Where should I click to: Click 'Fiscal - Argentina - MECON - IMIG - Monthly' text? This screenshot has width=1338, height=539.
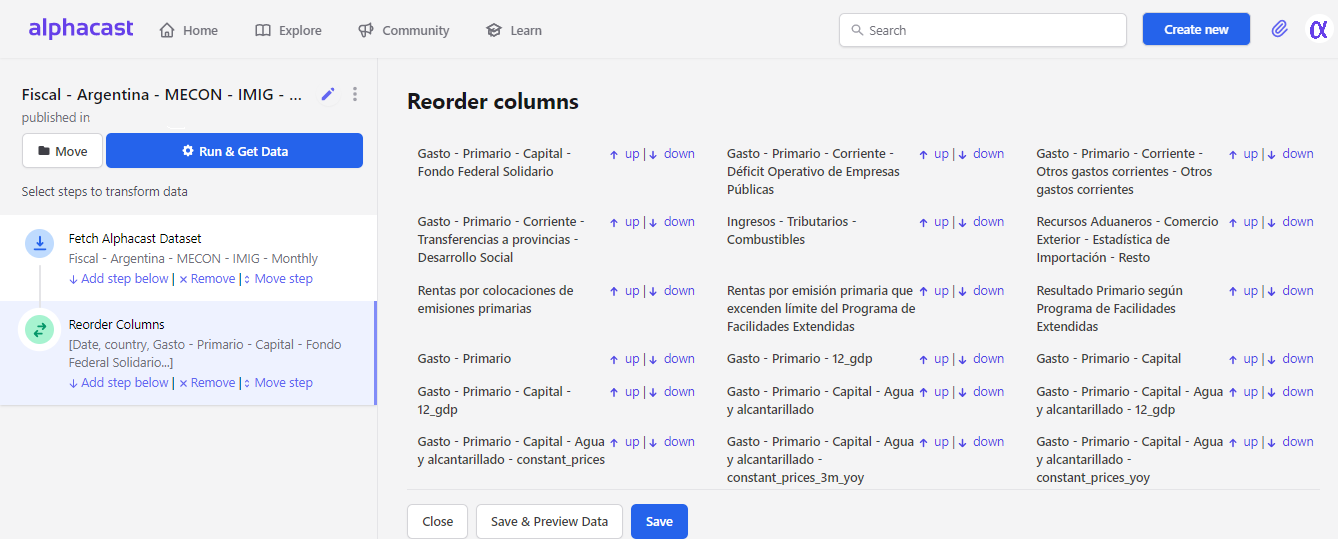click(193, 259)
